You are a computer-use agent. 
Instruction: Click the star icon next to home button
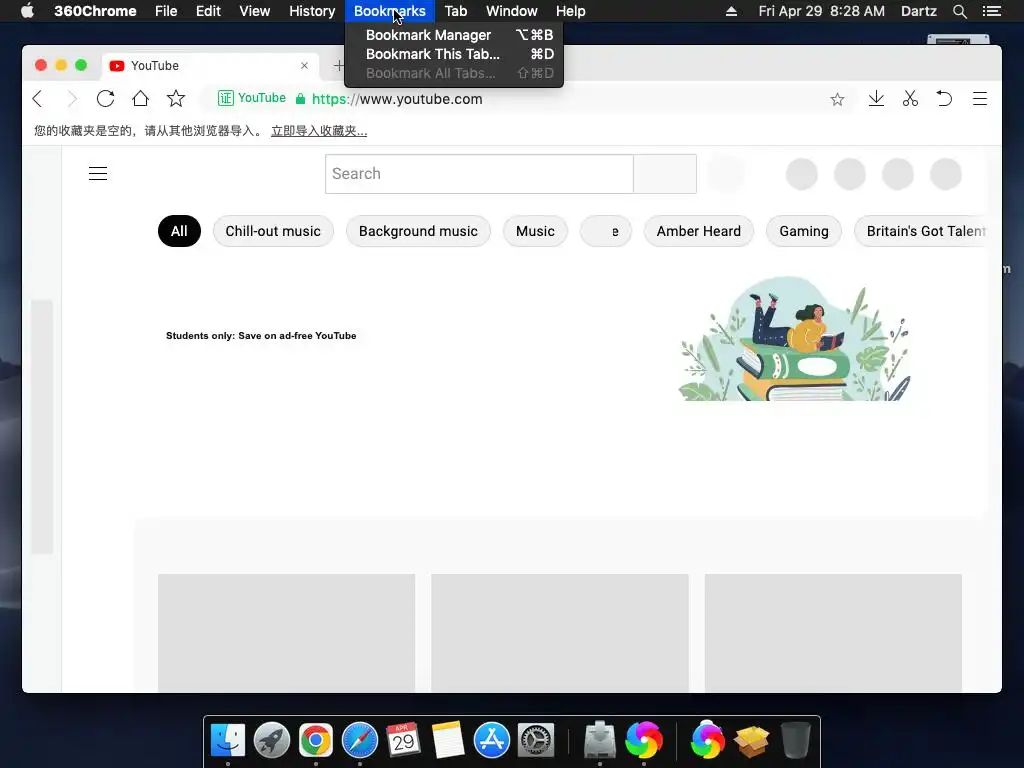pyautogui.click(x=176, y=99)
